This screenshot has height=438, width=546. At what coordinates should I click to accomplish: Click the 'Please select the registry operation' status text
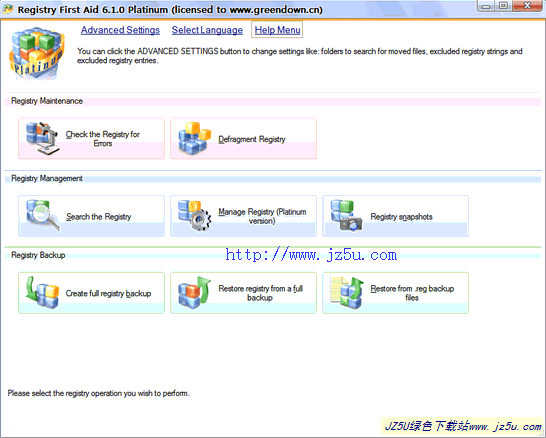coord(99,393)
